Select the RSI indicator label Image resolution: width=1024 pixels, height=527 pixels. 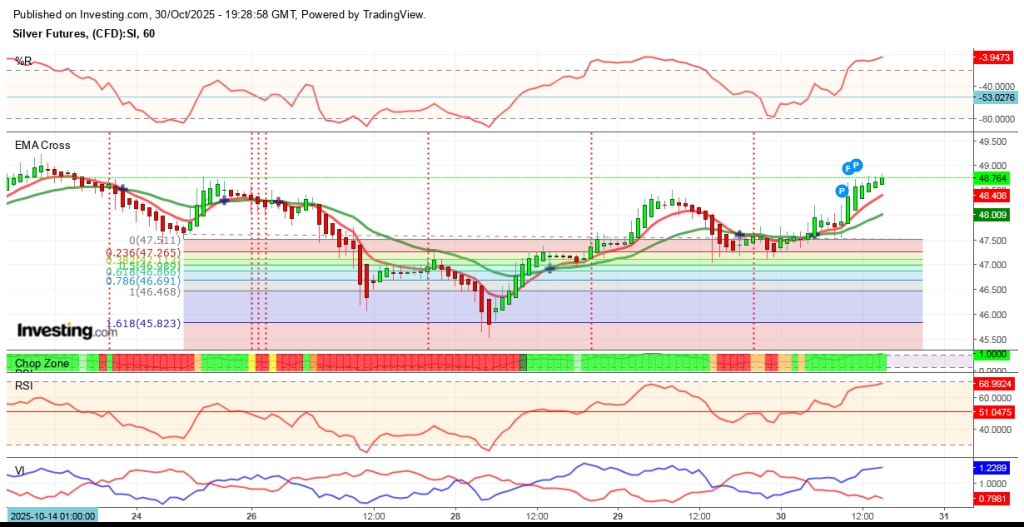coord(23,385)
